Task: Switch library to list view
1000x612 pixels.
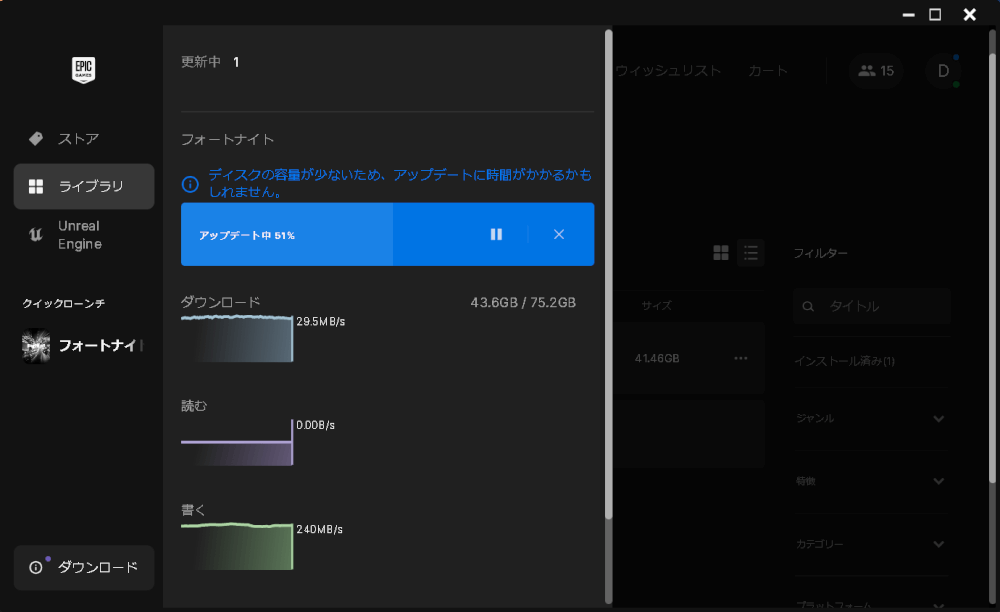Action: pos(751,253)
